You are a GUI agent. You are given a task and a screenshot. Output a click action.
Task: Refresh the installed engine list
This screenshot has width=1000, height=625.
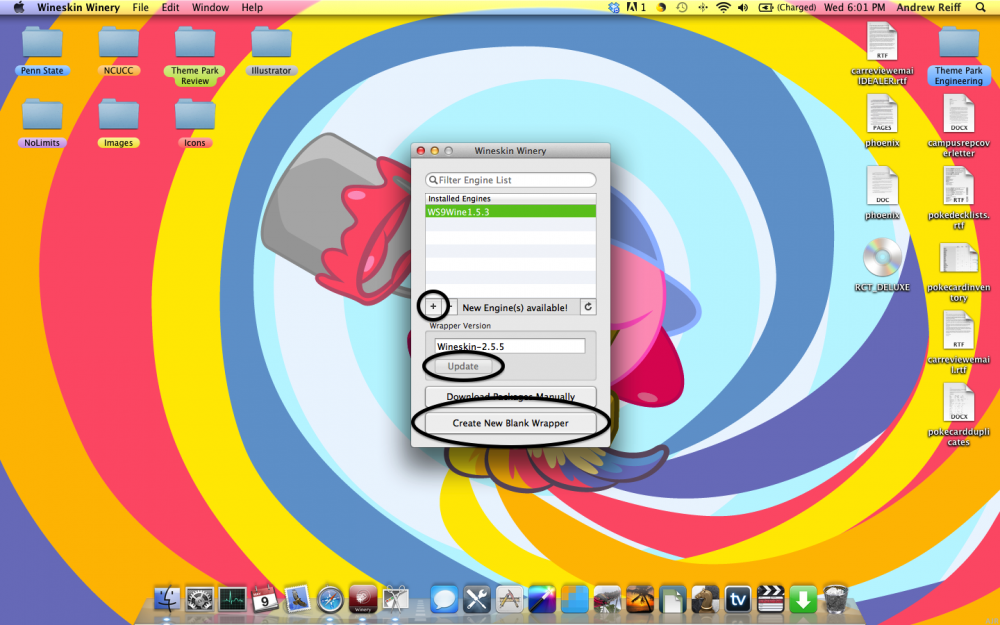(588, 307)
